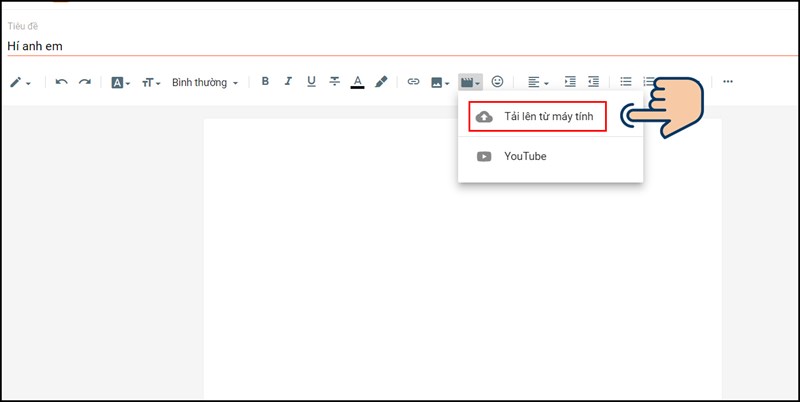Click the insert video clapperboard button
Image resolution: width=800 pixels, height=402 pixels.
(x=470, y=82)
